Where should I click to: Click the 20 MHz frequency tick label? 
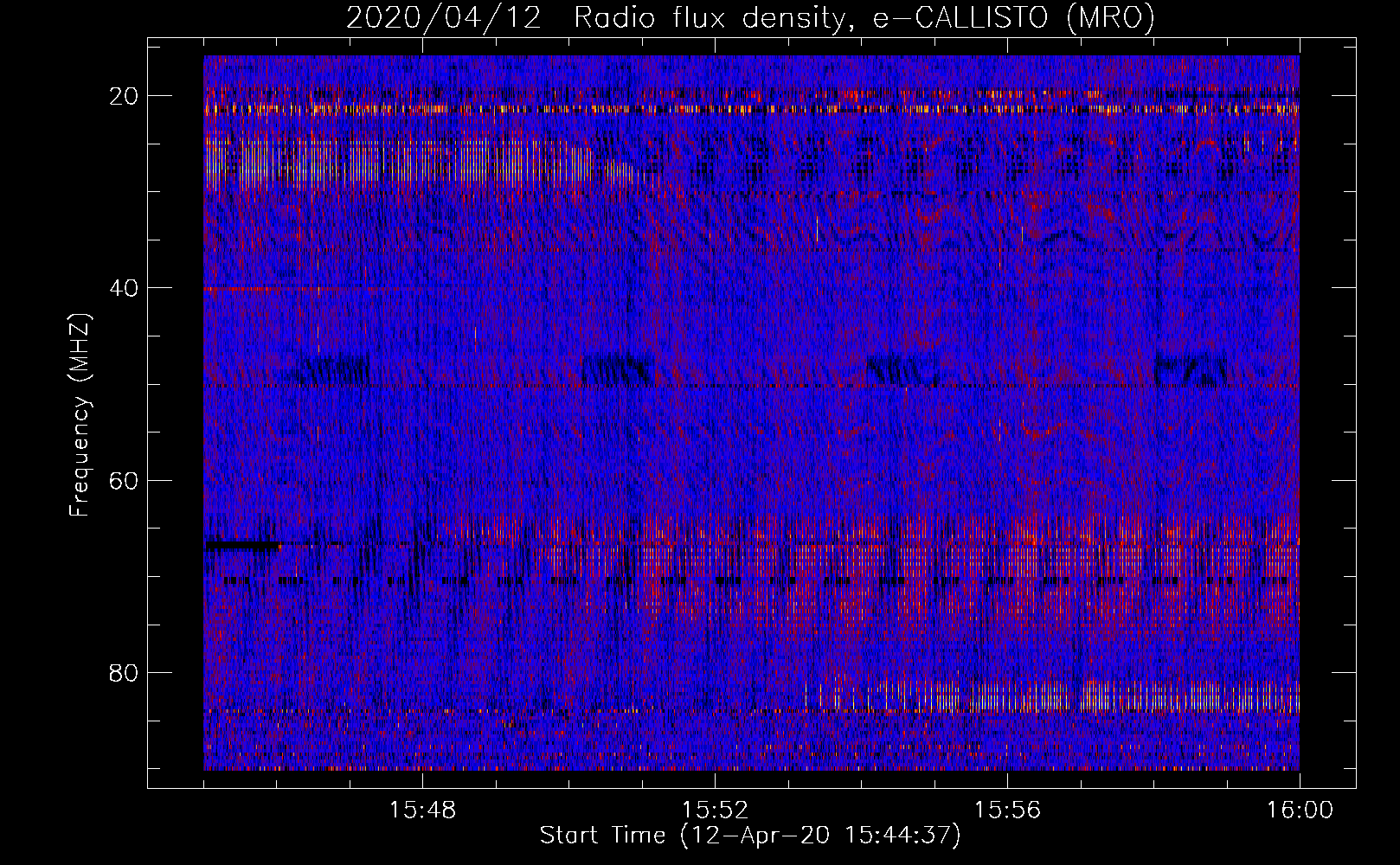pos(125,96)
